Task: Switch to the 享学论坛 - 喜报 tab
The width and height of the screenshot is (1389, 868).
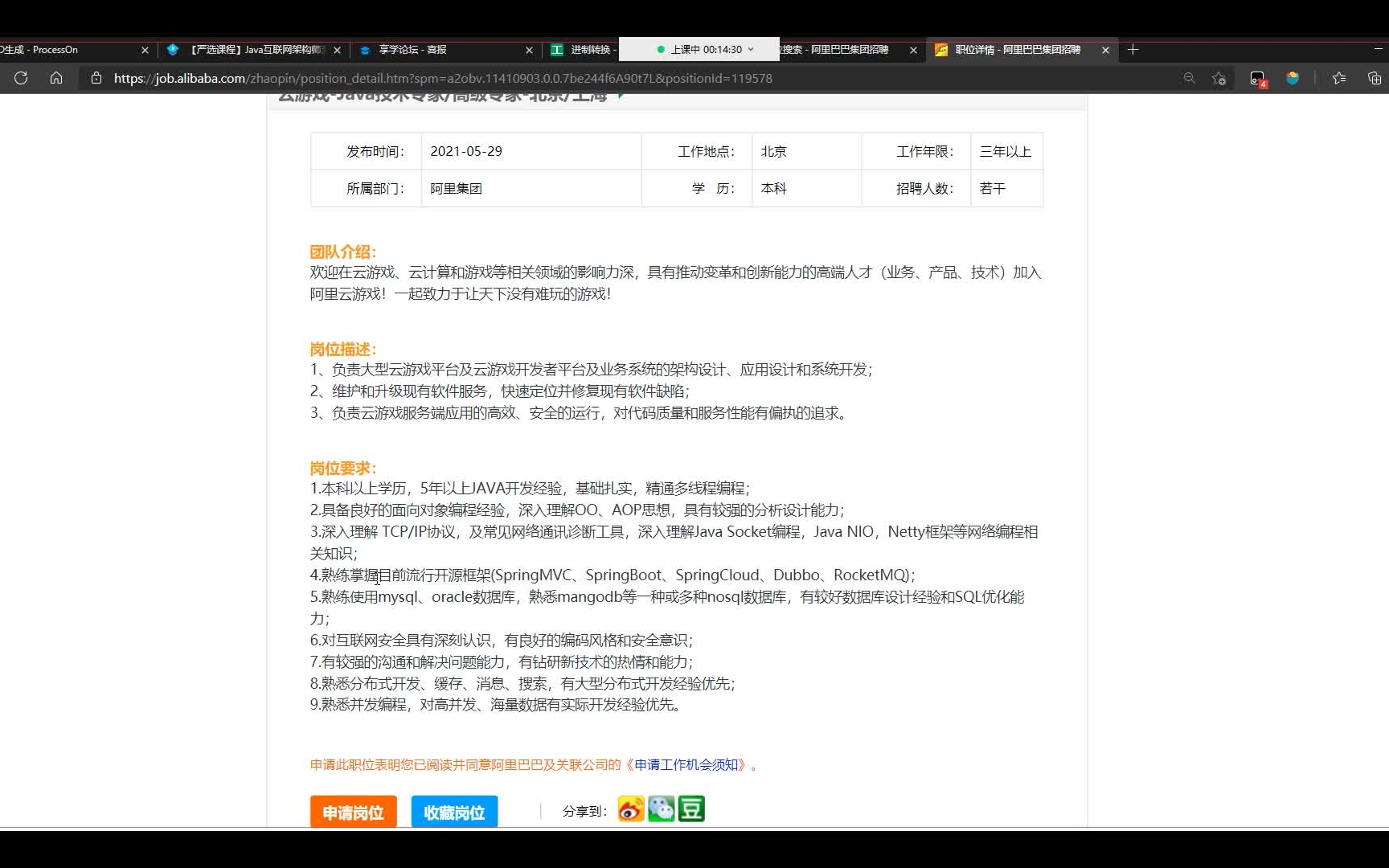Action: [445, 50]
